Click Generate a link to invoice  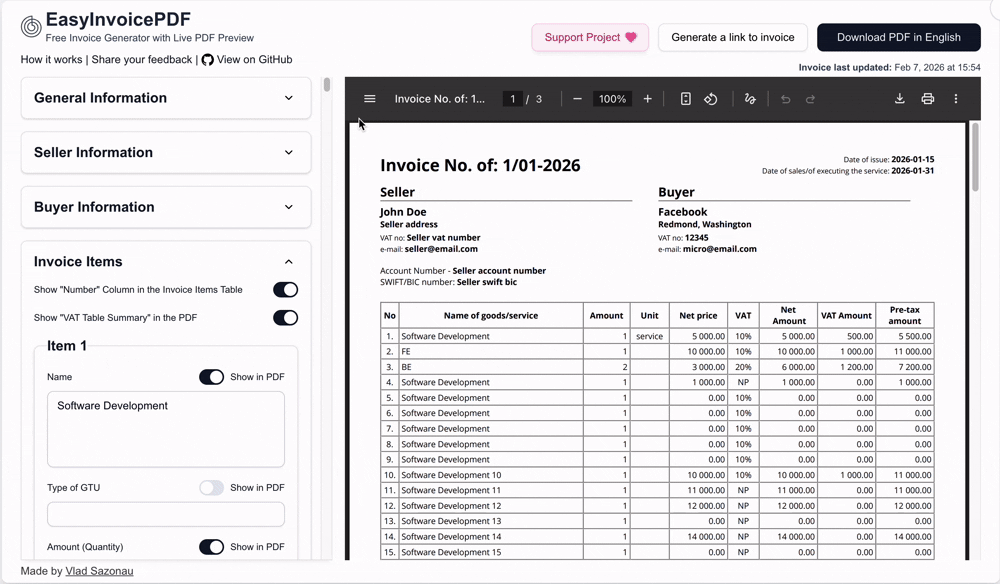coord(733,38)
